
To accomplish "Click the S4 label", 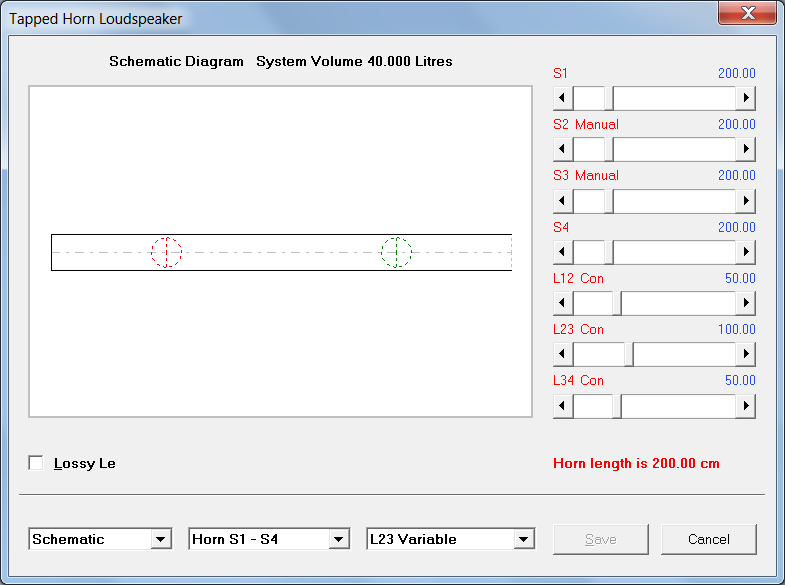I will pyautogui.click(x=561, y=227).
